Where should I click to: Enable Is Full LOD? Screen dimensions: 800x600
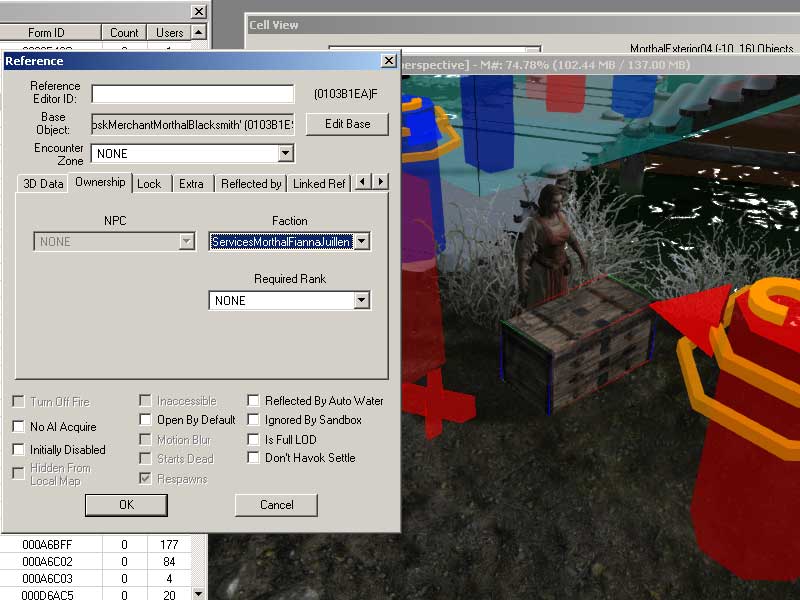(x=253, y=439)
